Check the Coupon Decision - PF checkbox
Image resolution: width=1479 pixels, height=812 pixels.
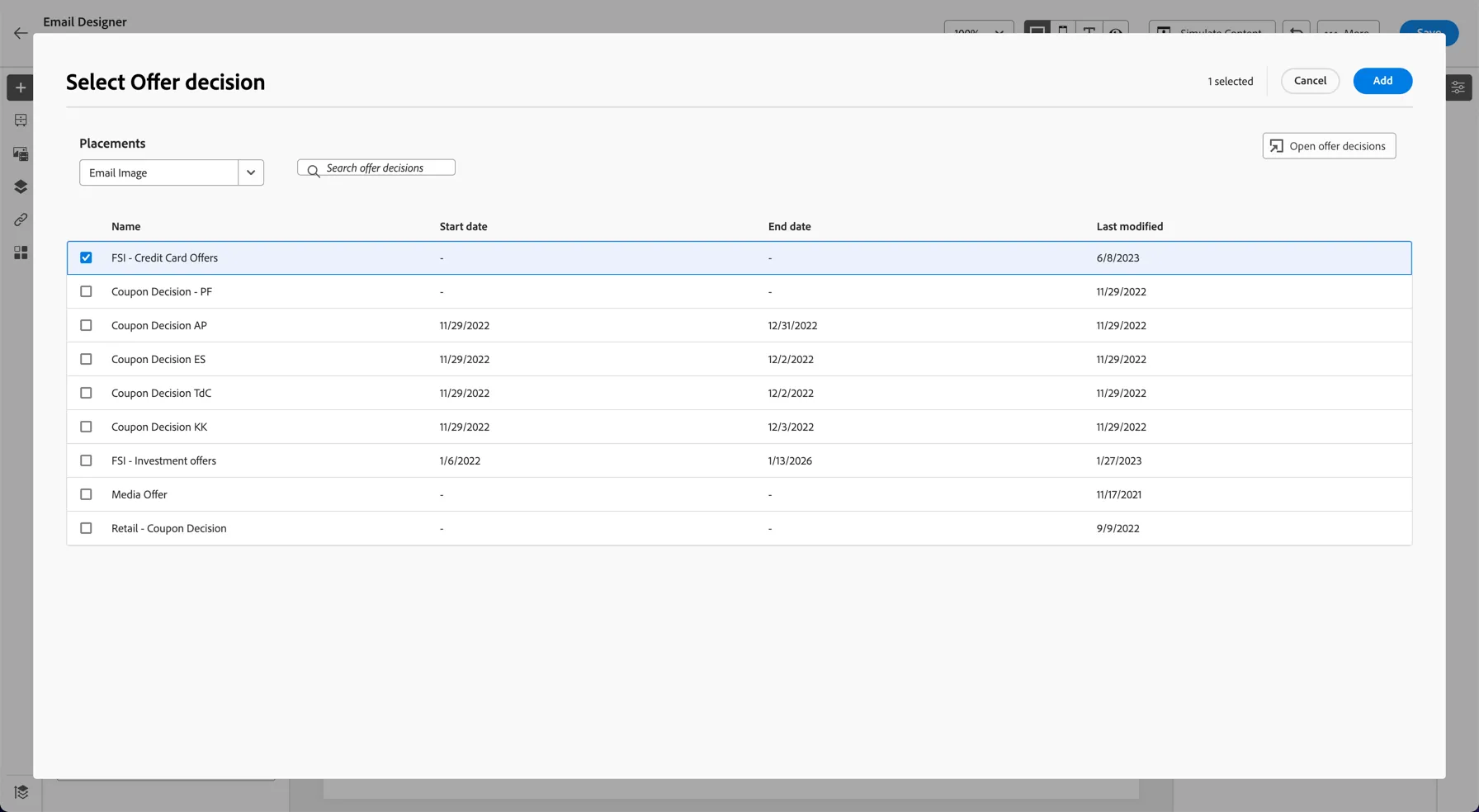pos(86,291)
